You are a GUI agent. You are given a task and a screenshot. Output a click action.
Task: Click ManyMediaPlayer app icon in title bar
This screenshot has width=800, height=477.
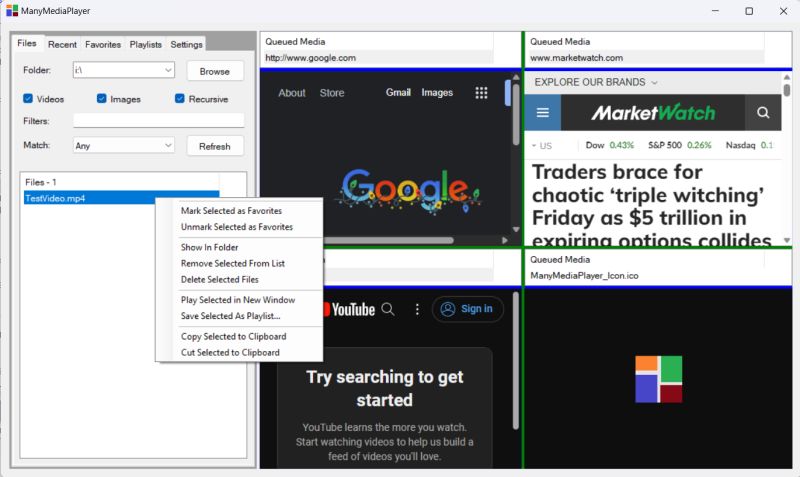coord(12,11)
